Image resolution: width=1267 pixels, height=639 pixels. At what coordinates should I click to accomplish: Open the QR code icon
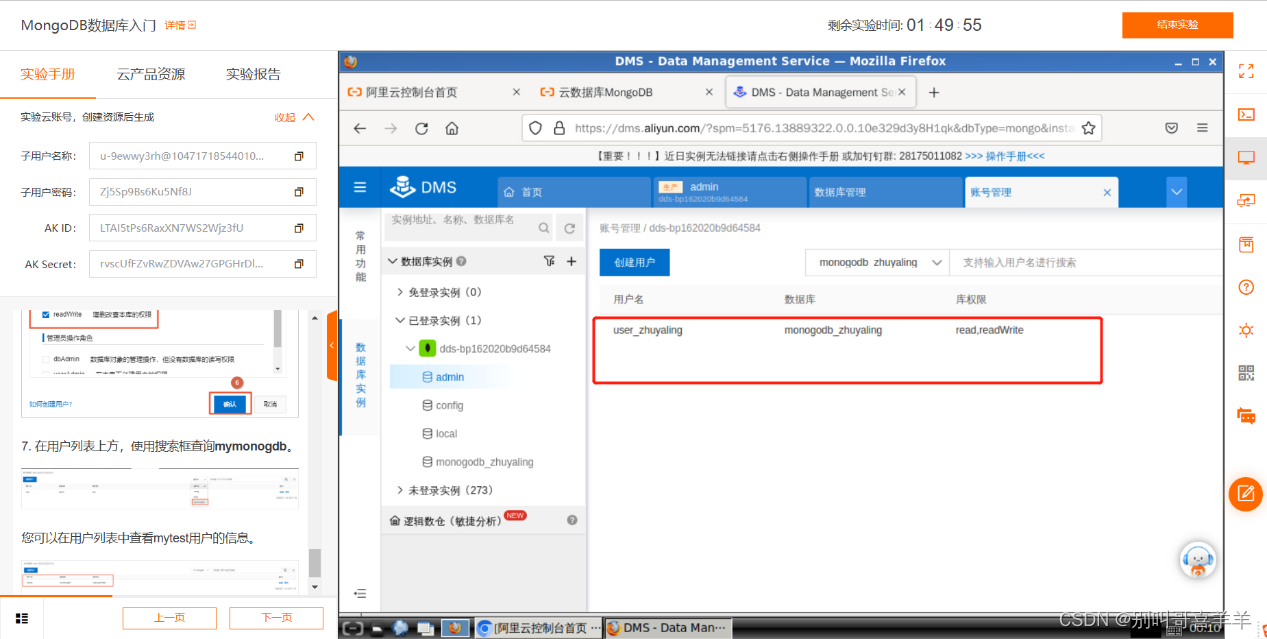pyautogui.click(x=1246, y=373)
